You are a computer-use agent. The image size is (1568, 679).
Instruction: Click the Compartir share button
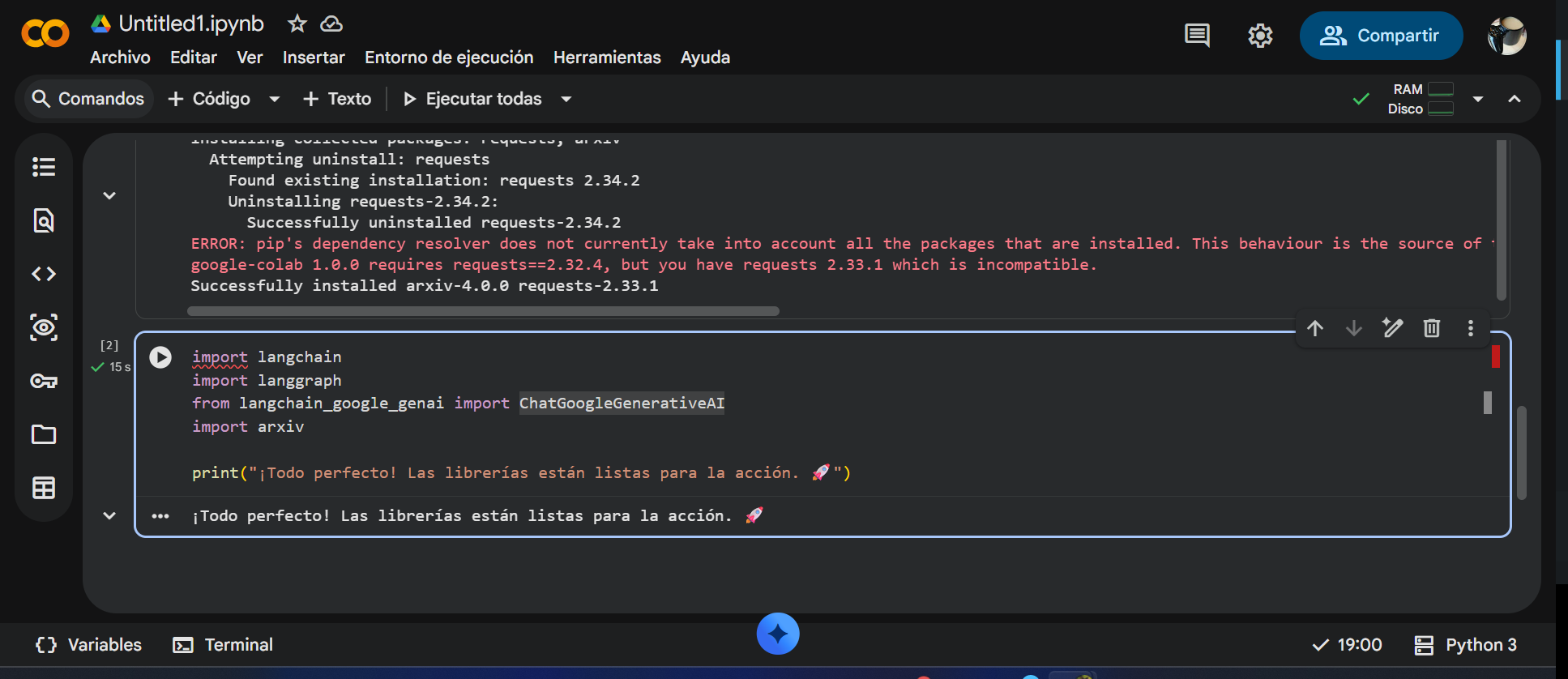[1381, 36]
